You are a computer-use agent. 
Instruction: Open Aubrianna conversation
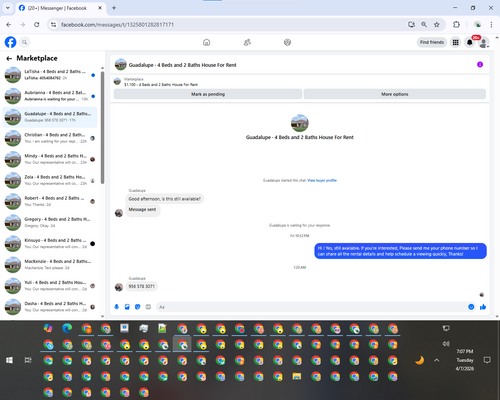pos(50,96)
